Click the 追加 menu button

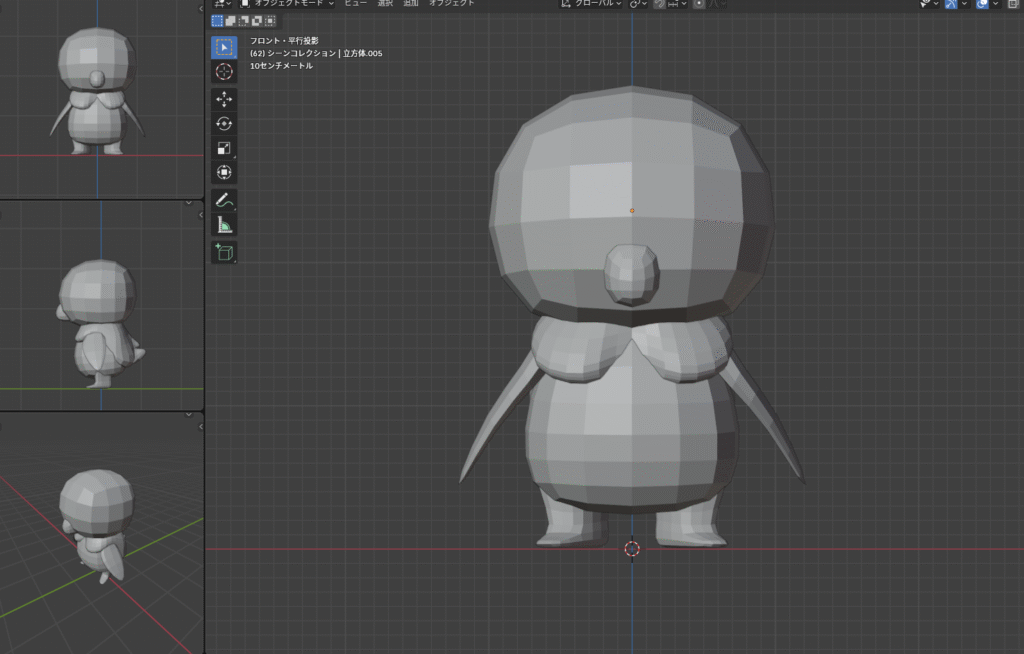click(x=411, y=4)
